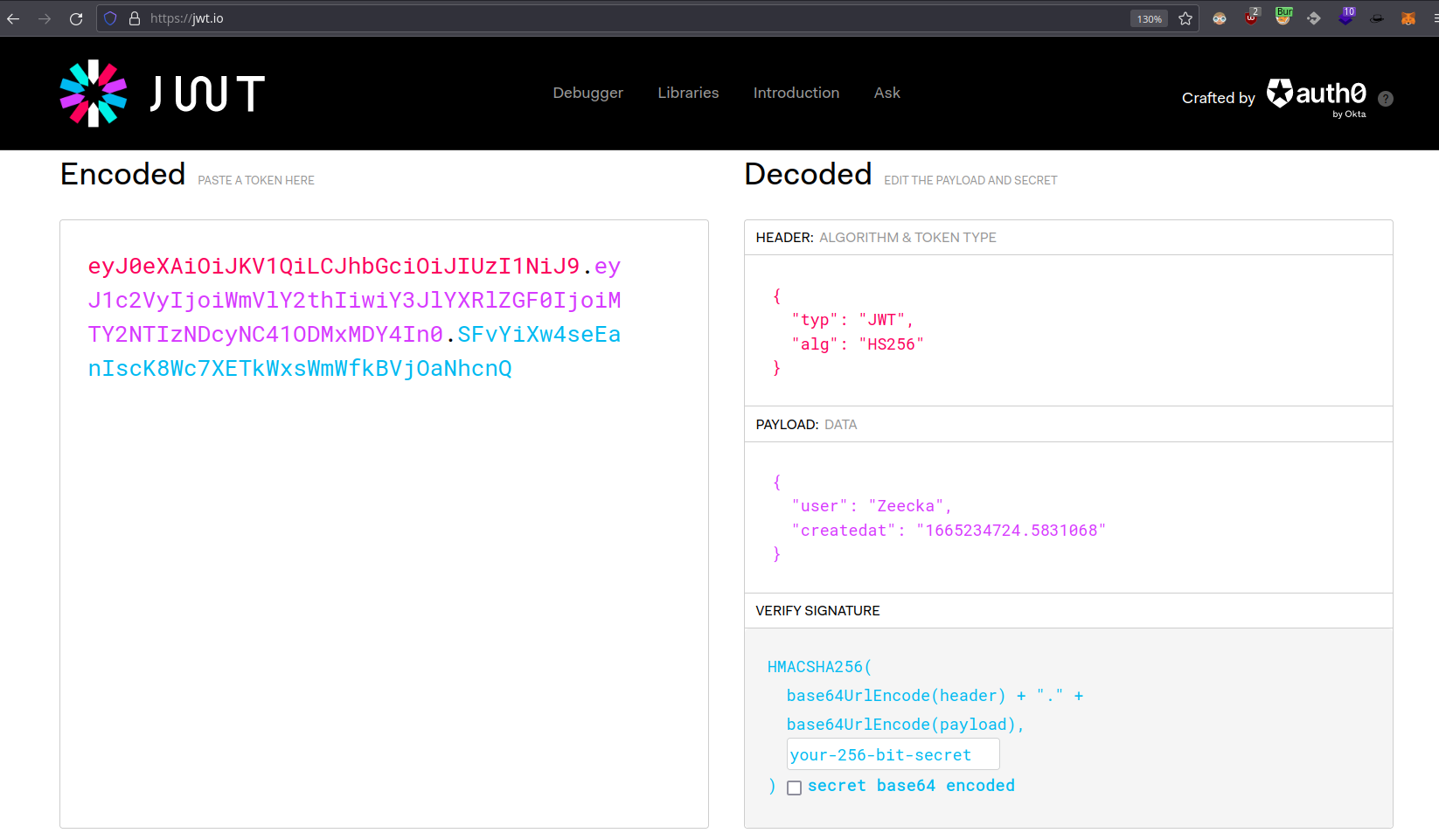
Task: Open the purple stacked-layers extension icon
Action: [x=1346, y=17]
